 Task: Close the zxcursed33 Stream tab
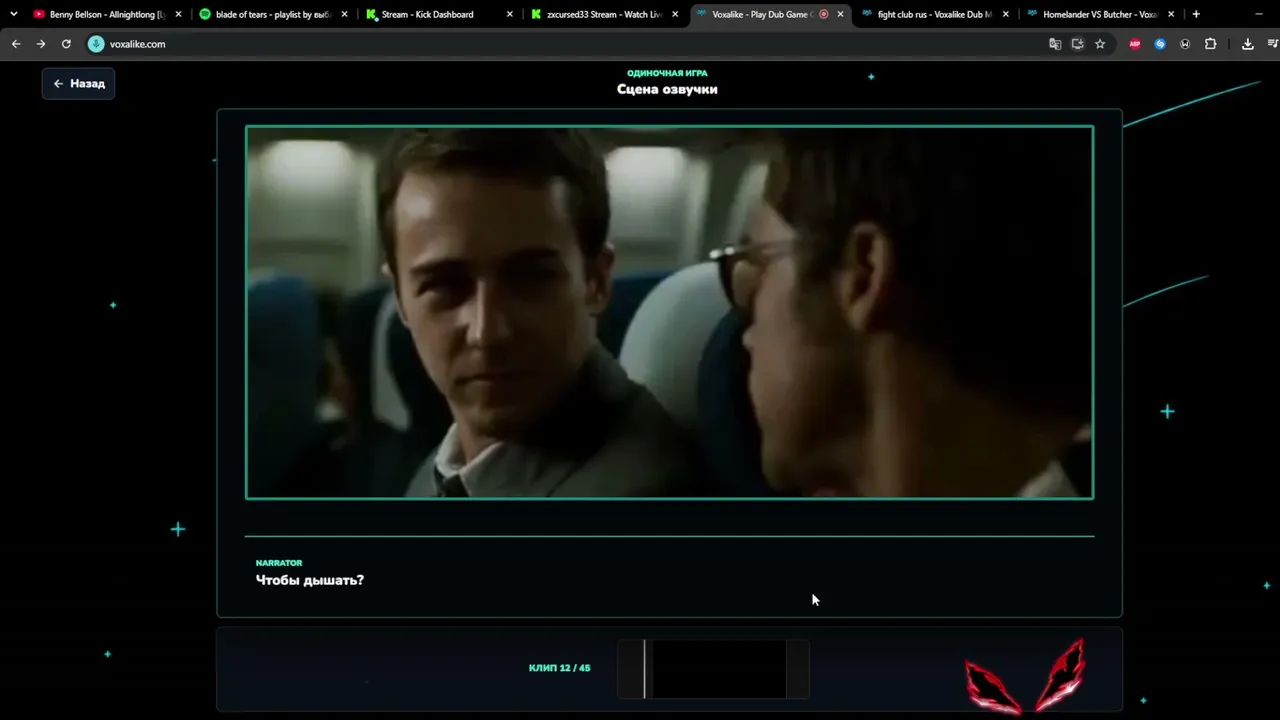click(676, 15)
